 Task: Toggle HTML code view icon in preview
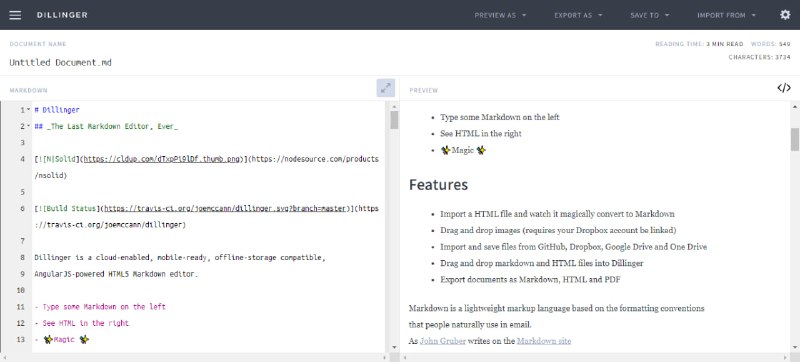(x=784, y=88)
